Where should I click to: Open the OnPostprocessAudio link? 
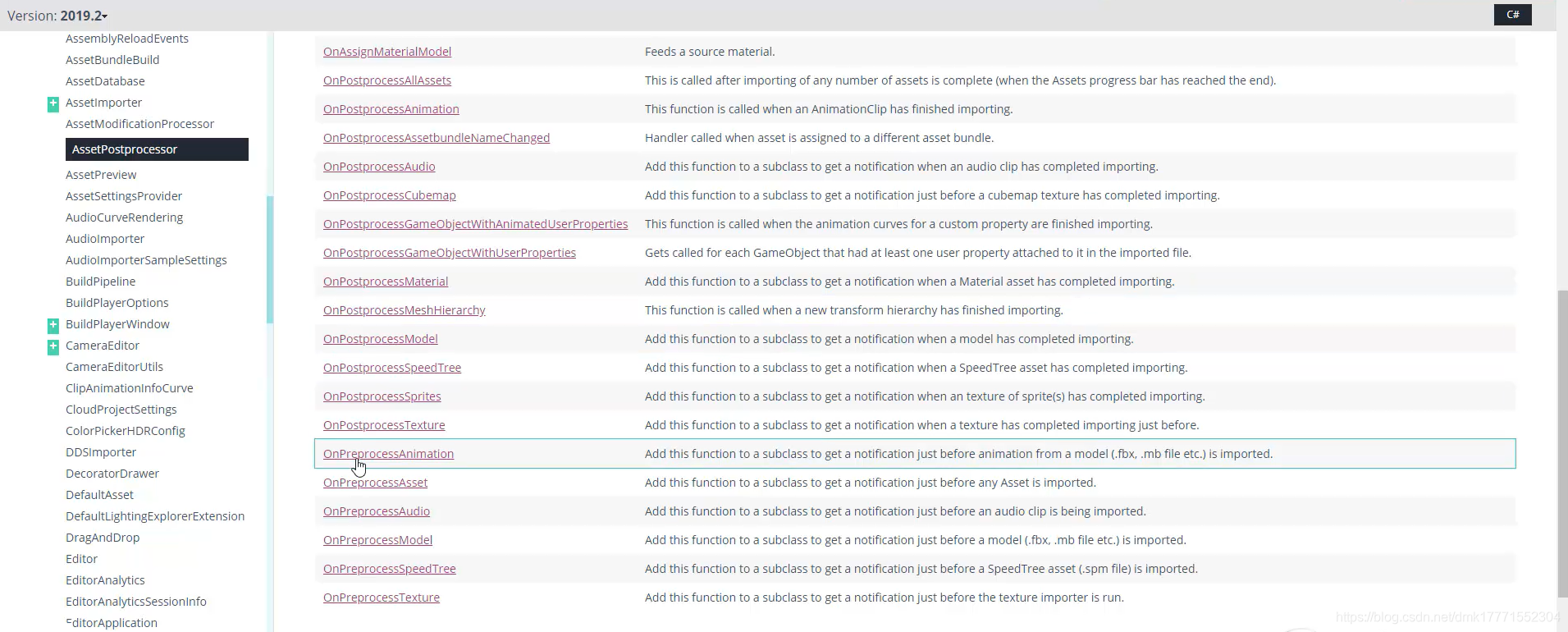379,167
